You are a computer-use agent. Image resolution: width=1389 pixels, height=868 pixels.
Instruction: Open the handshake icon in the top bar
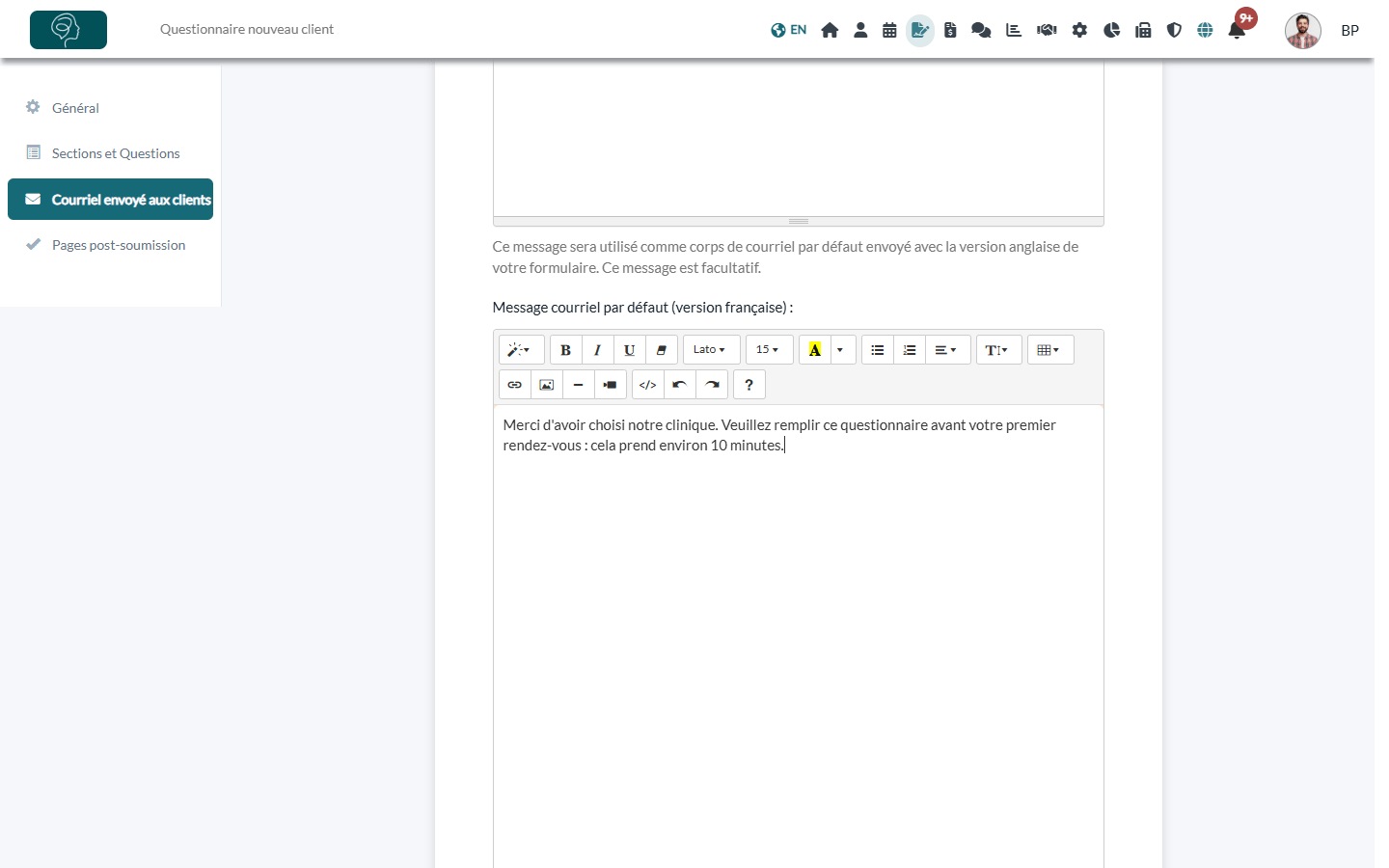click(1047, 30)
